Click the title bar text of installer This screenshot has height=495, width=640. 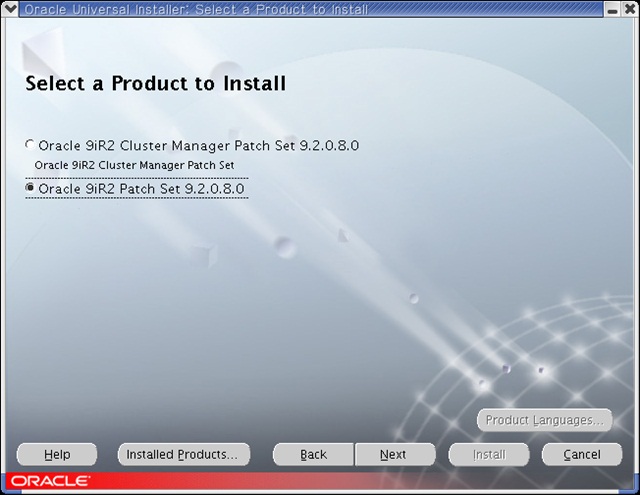[x=196, y=9]
